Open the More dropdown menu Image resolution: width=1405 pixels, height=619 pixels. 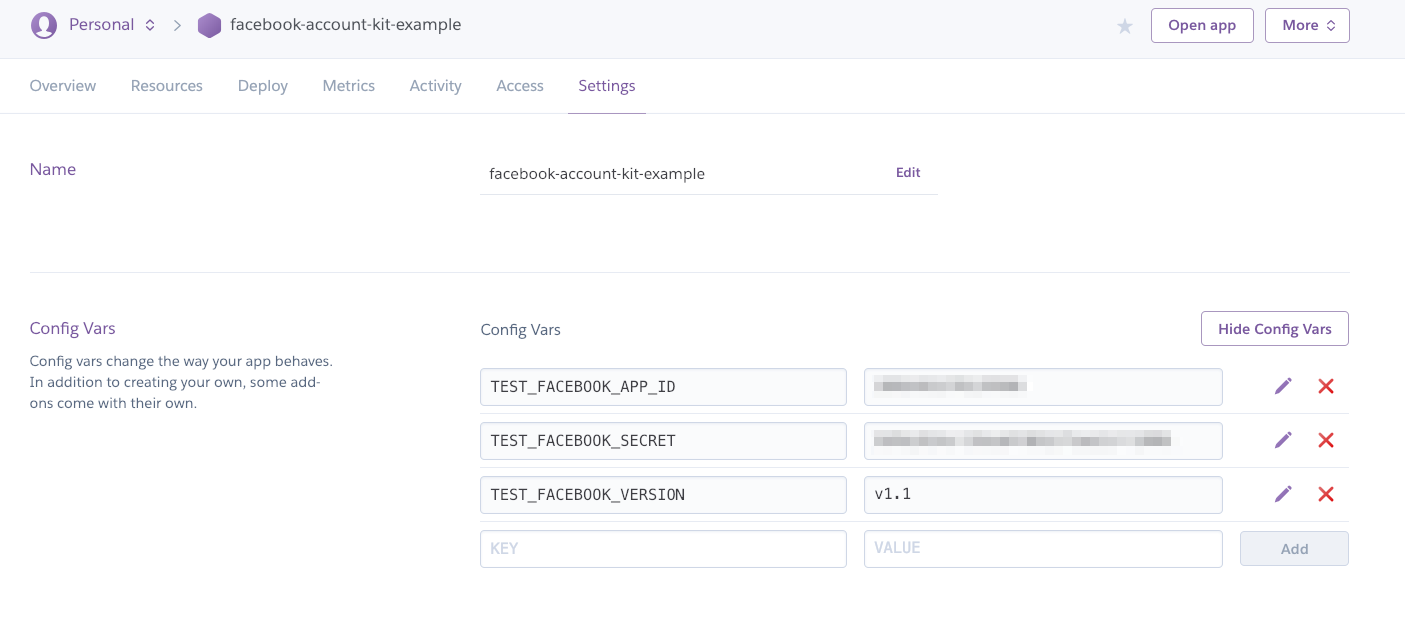[x=1307, y=25]
